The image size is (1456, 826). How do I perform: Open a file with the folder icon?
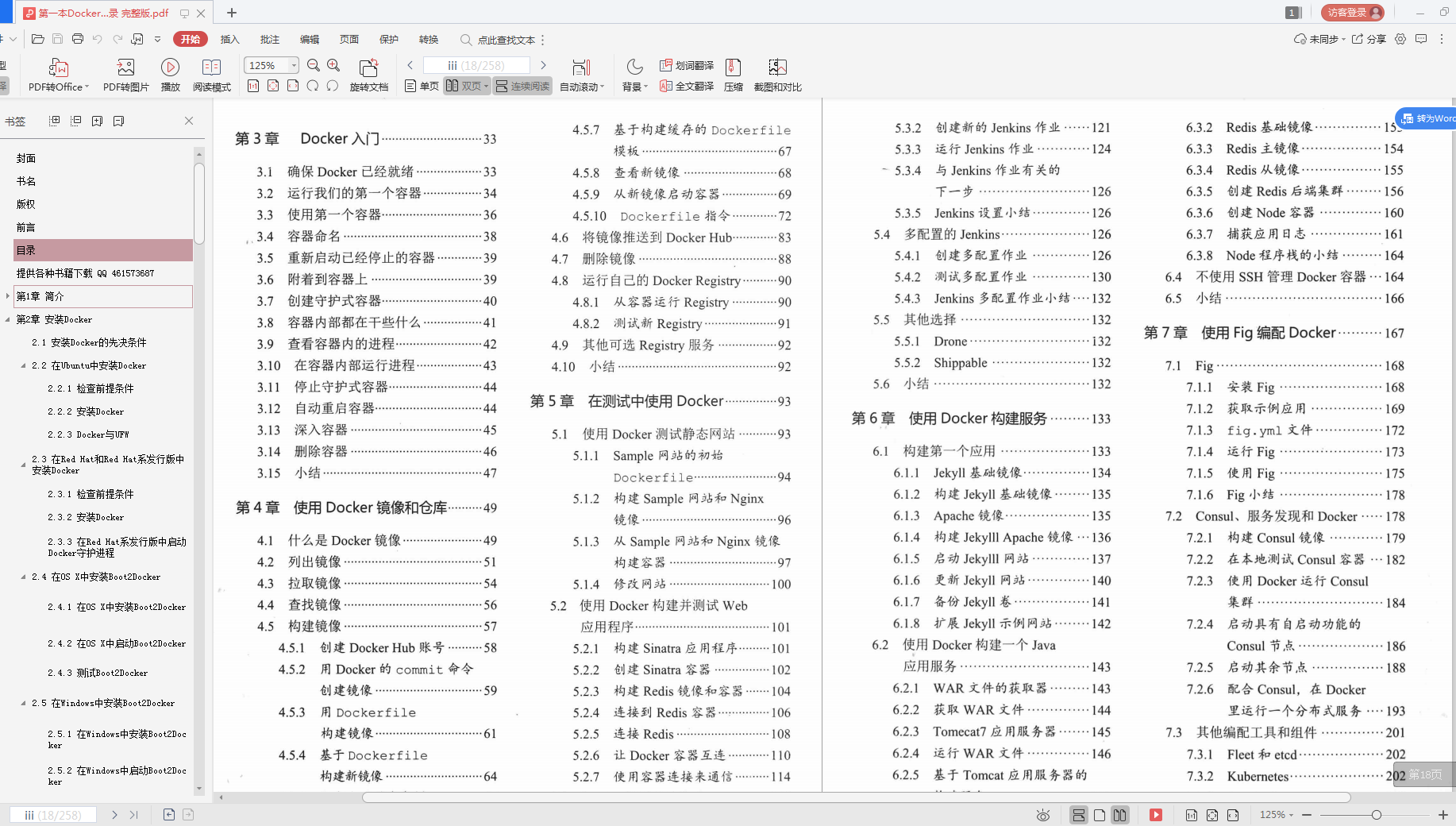pyautogui.click(x=37, y=39)
